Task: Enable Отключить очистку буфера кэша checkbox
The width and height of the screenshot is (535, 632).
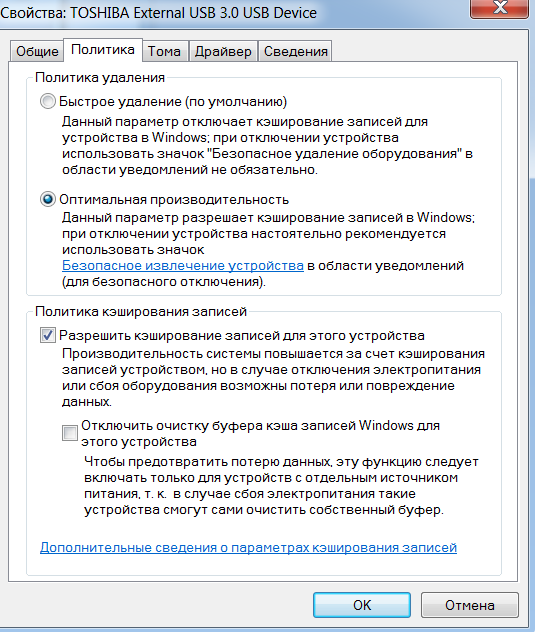Action: point(70,433)
